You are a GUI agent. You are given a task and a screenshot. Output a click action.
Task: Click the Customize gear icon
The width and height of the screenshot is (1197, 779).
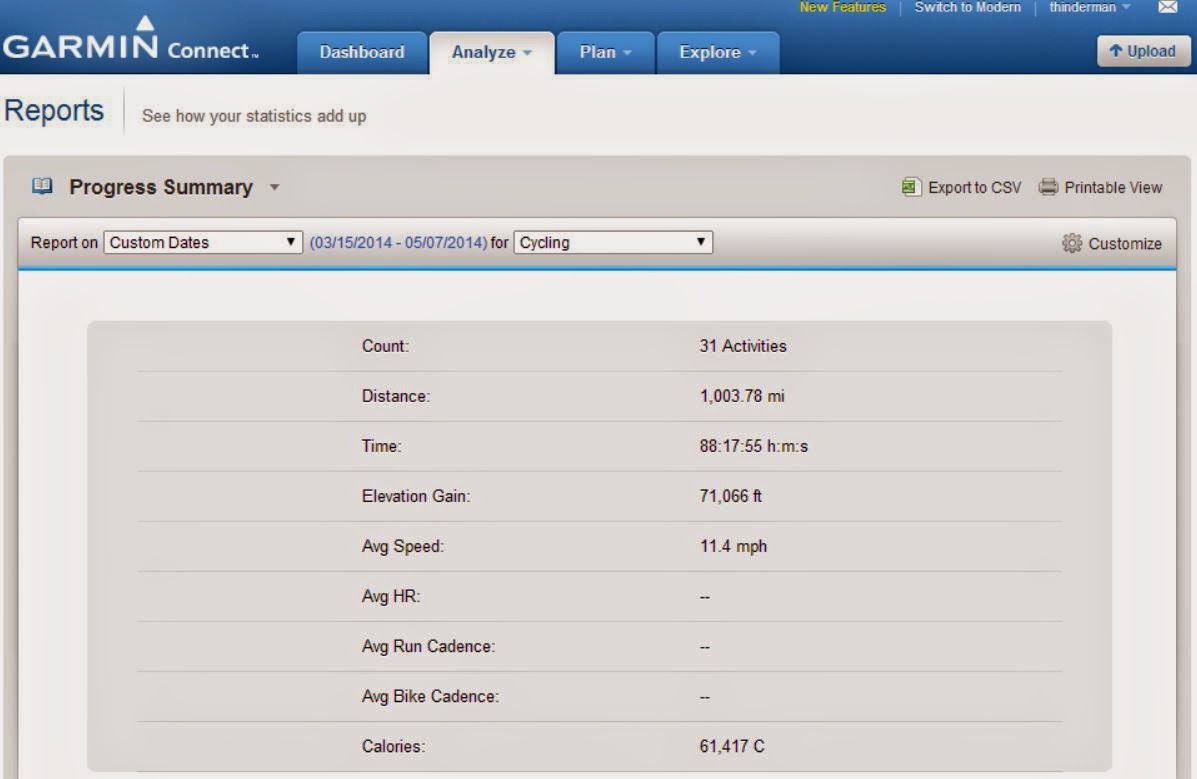point(1072,243)
